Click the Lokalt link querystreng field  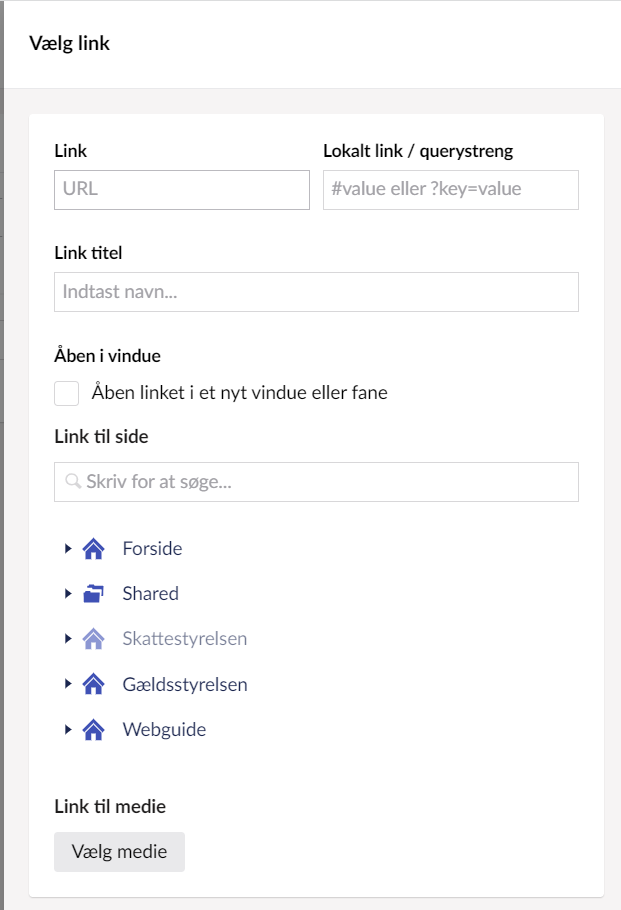(x=451, y=190)
